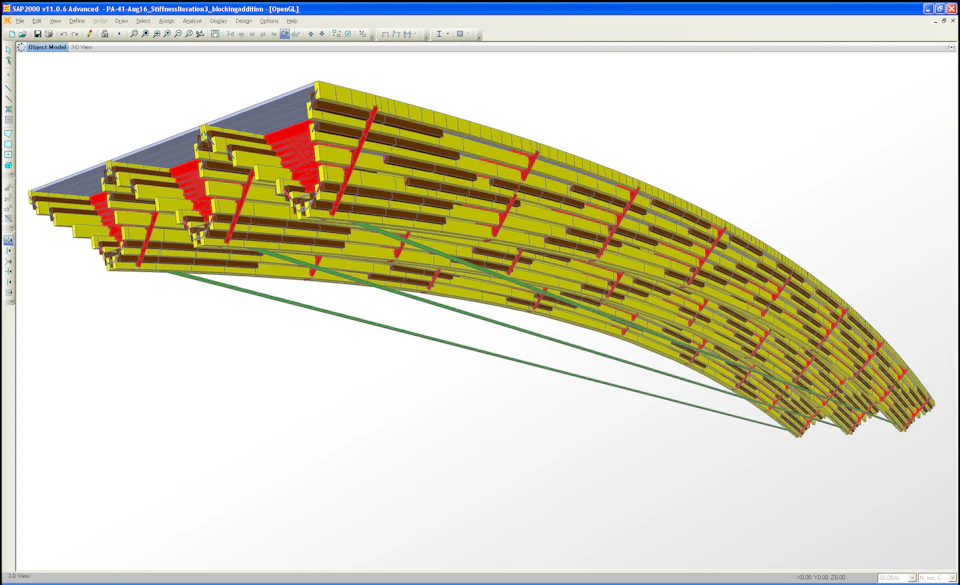The height and width of the screenshot is (585, 960).
Task: Switch to the xz plane view
Action: click(x=252, y=34)
